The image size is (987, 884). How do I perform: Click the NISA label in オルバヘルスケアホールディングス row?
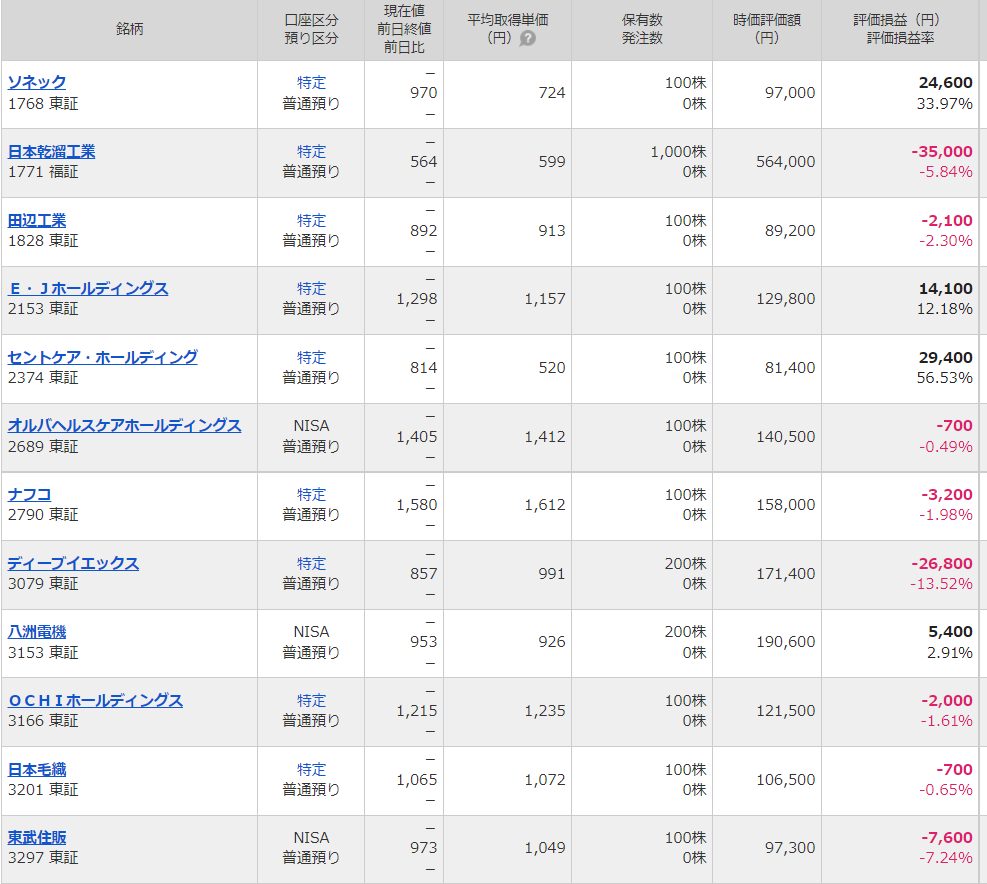coord(311,426)
